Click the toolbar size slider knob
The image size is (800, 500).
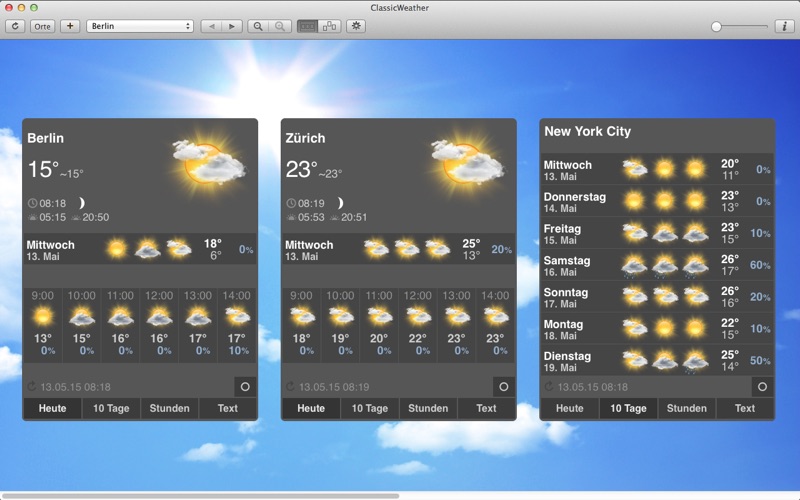[716, 27]
